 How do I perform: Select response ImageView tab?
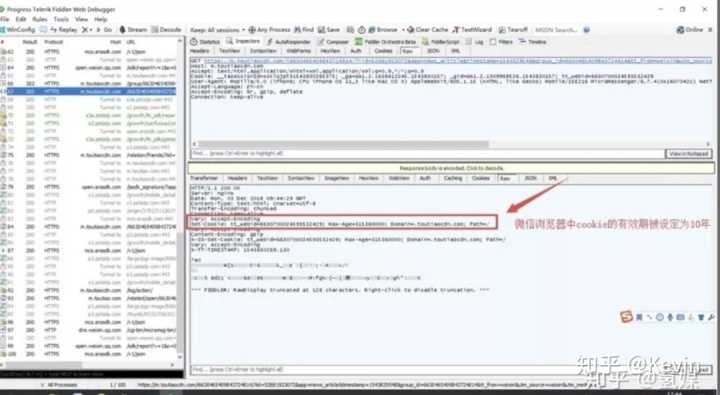coord(337,178)
